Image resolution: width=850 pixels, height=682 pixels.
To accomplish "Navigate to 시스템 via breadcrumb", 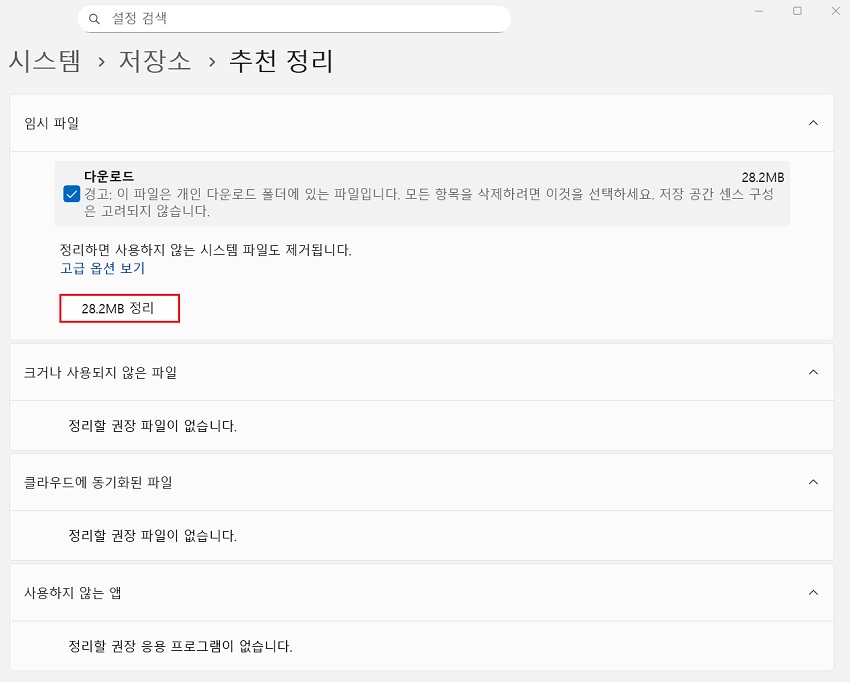I will click(45, 62).
